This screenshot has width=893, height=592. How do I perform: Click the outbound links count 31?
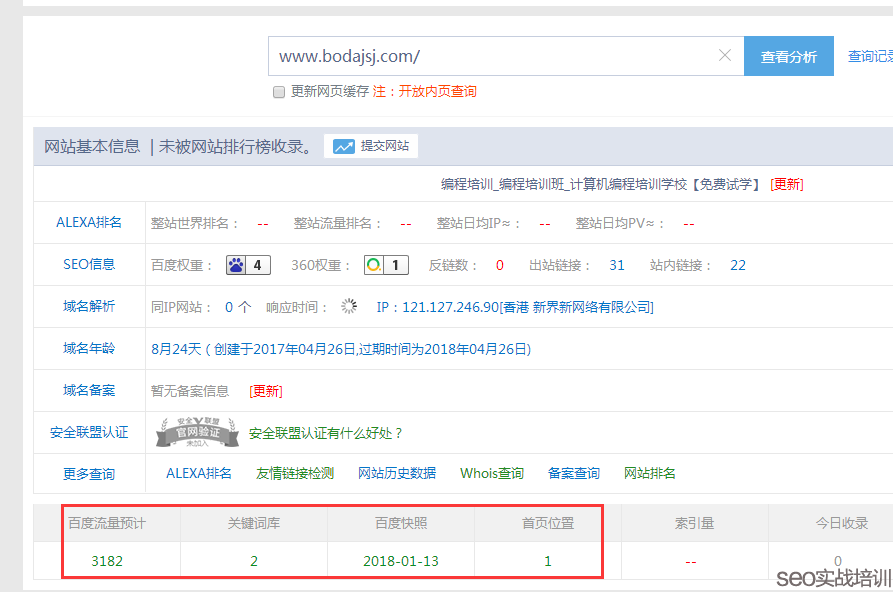coord(616,264)
